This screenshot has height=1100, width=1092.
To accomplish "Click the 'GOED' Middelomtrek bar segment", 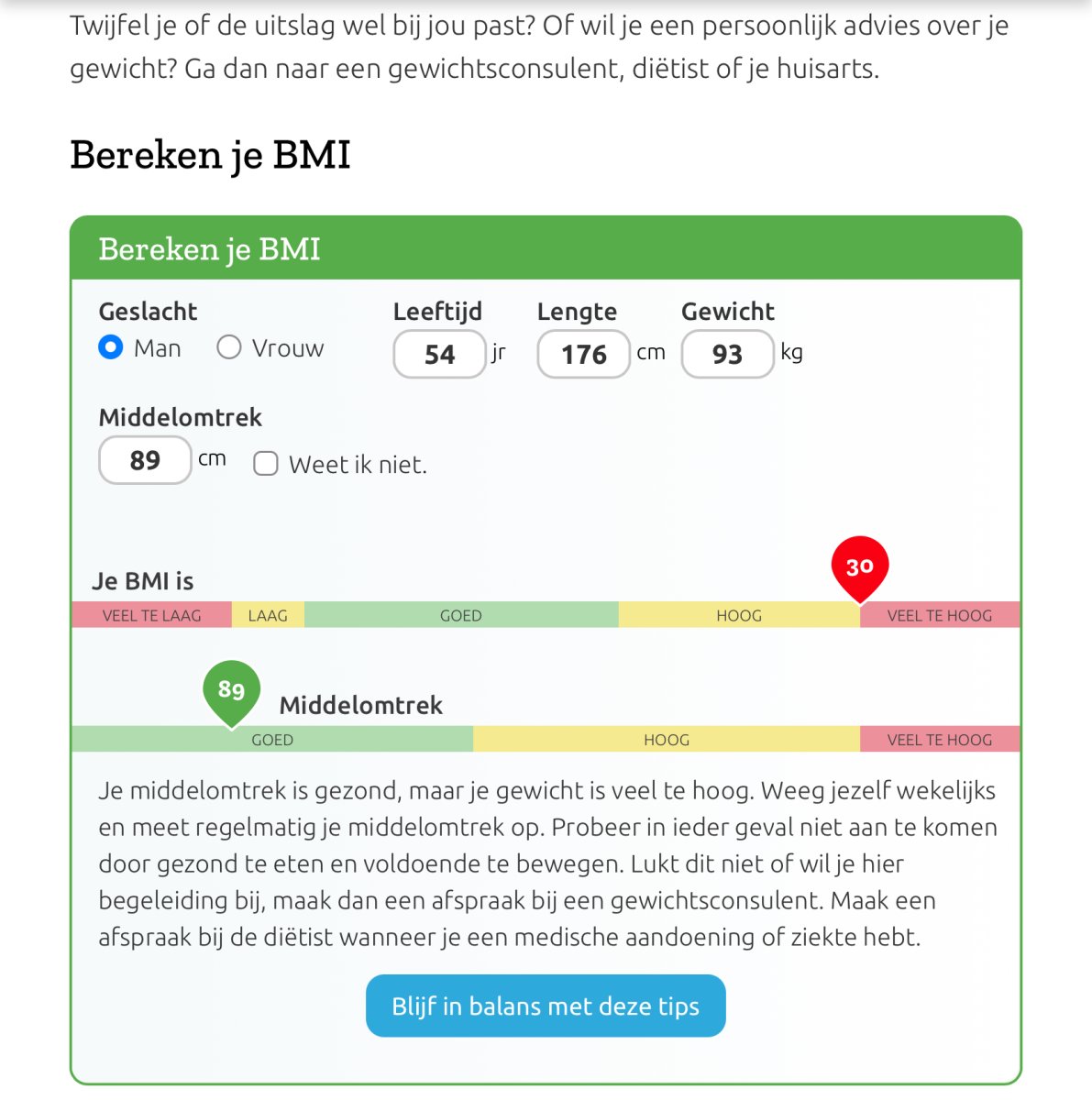I will coord(272,740).
